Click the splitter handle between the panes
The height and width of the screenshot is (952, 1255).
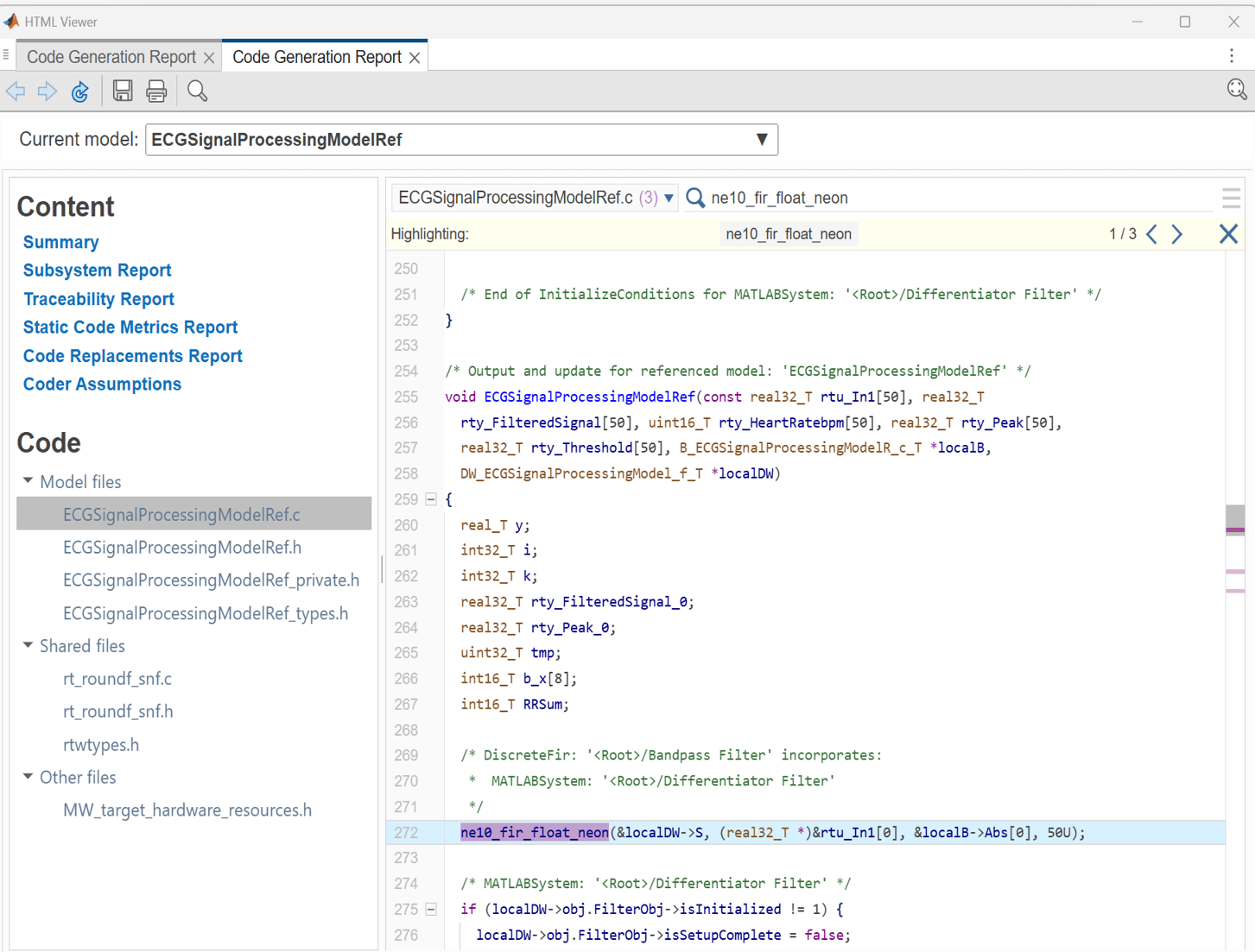coord(382,570)
